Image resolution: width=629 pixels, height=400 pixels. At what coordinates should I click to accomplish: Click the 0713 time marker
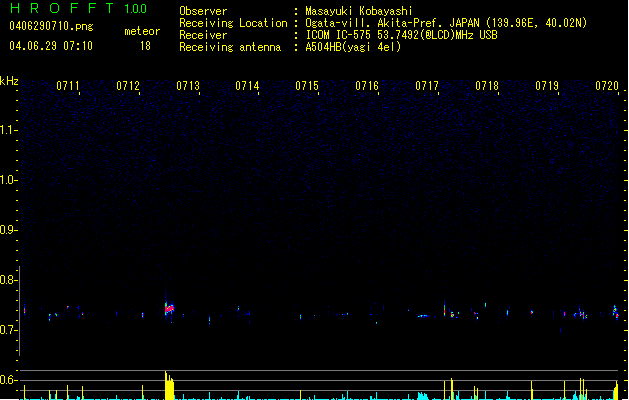[x=188, y=85]
